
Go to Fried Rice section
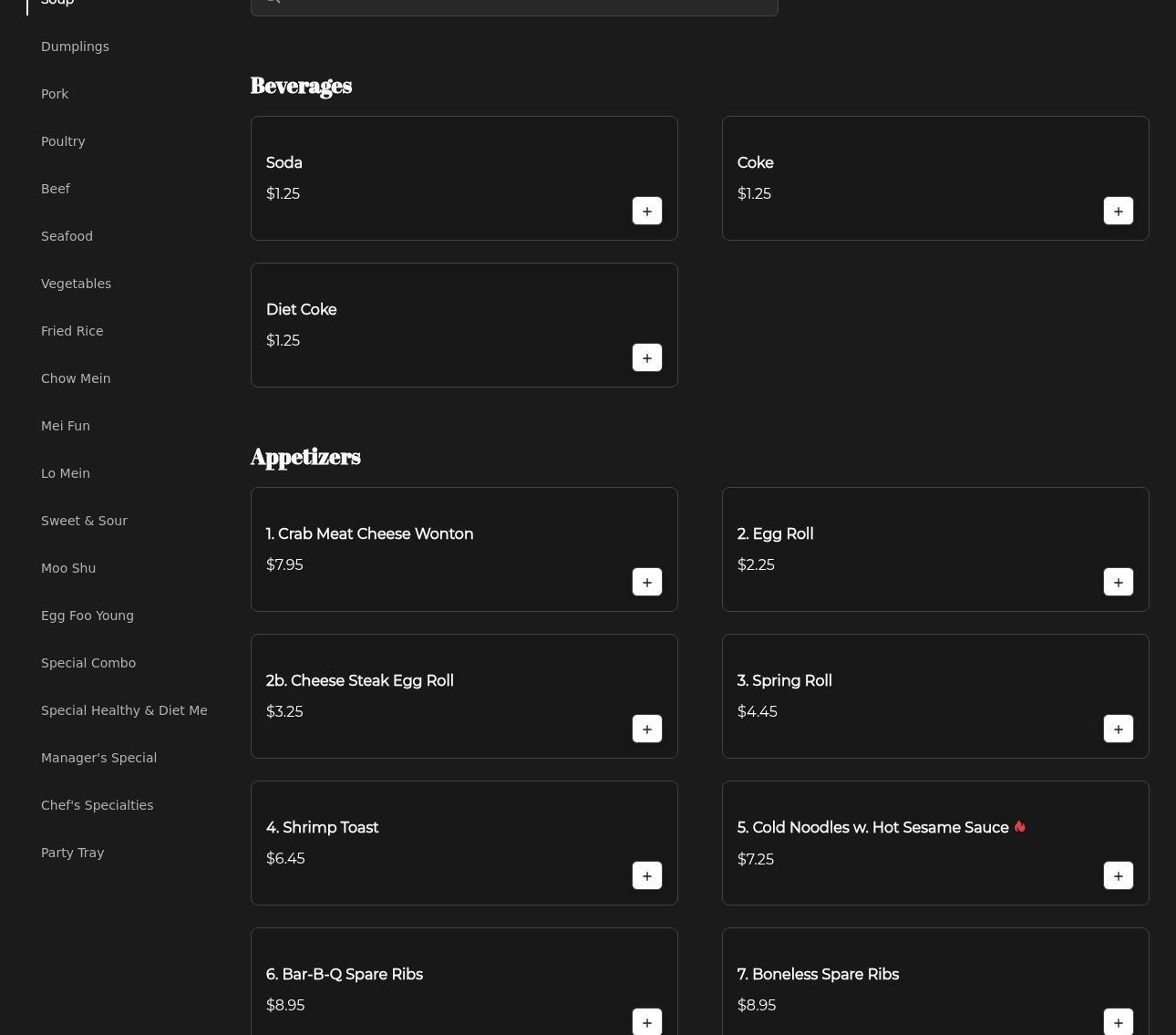(72, 331)
